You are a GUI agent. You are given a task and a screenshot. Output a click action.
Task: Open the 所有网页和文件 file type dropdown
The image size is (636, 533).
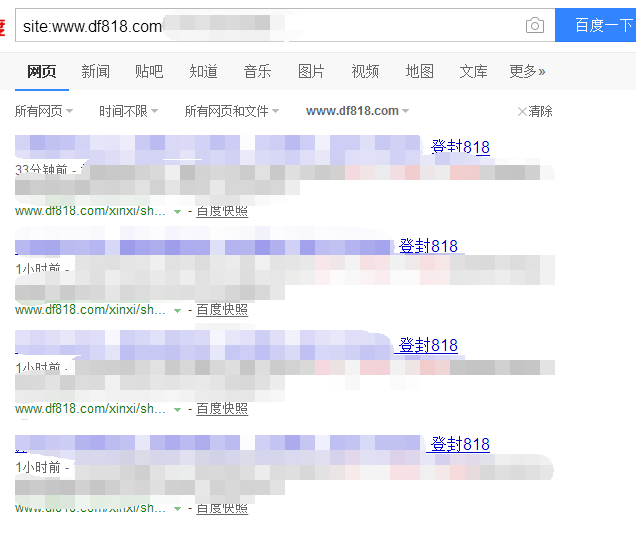click(x=232, y=111)
